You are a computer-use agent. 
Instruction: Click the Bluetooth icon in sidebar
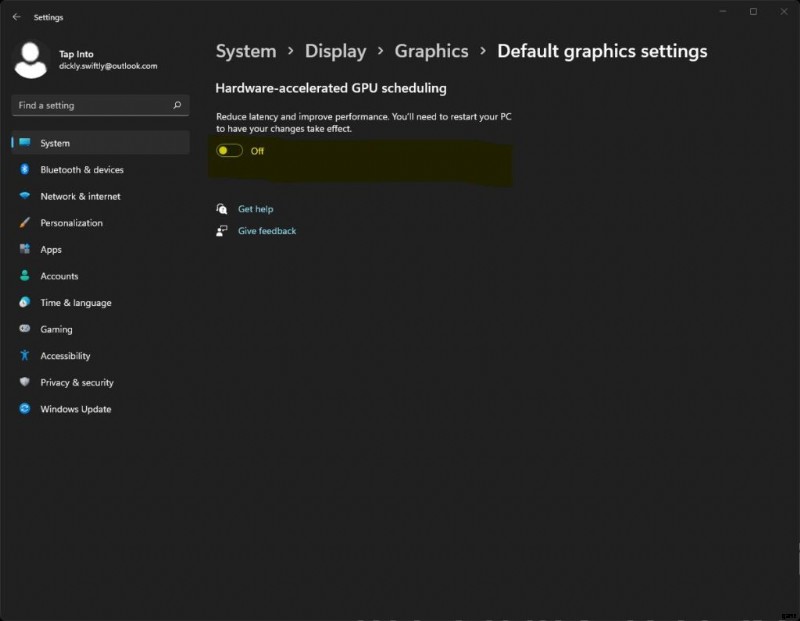tap(24, 169)
